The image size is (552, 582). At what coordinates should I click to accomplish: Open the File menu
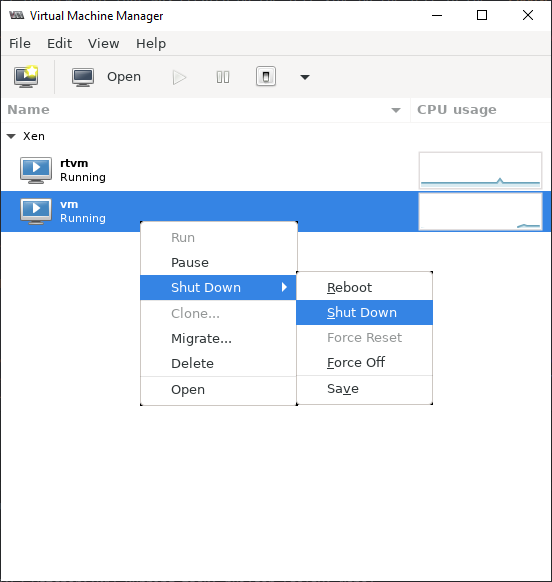[x=20, y=43]
